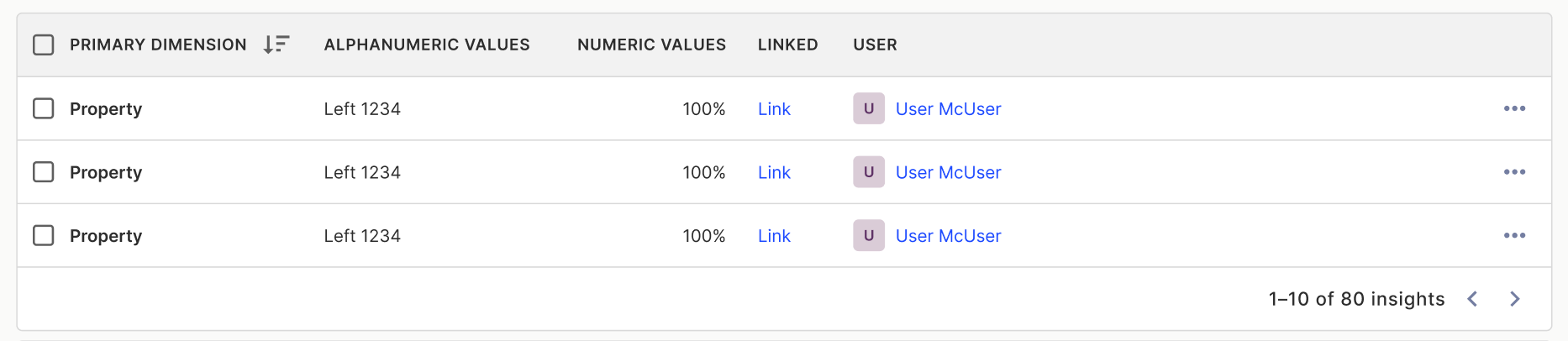Screen dimensions: 1568x341
Task: Click the first row's U avatar
Action: 869,108
